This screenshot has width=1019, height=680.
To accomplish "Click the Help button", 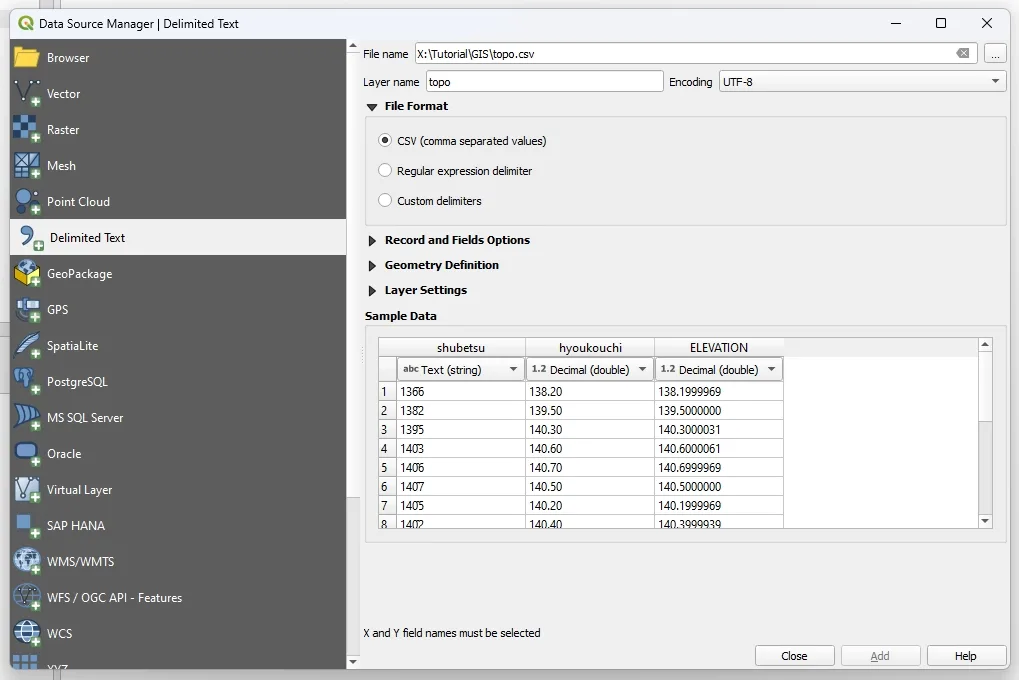I will coord(965,656).
